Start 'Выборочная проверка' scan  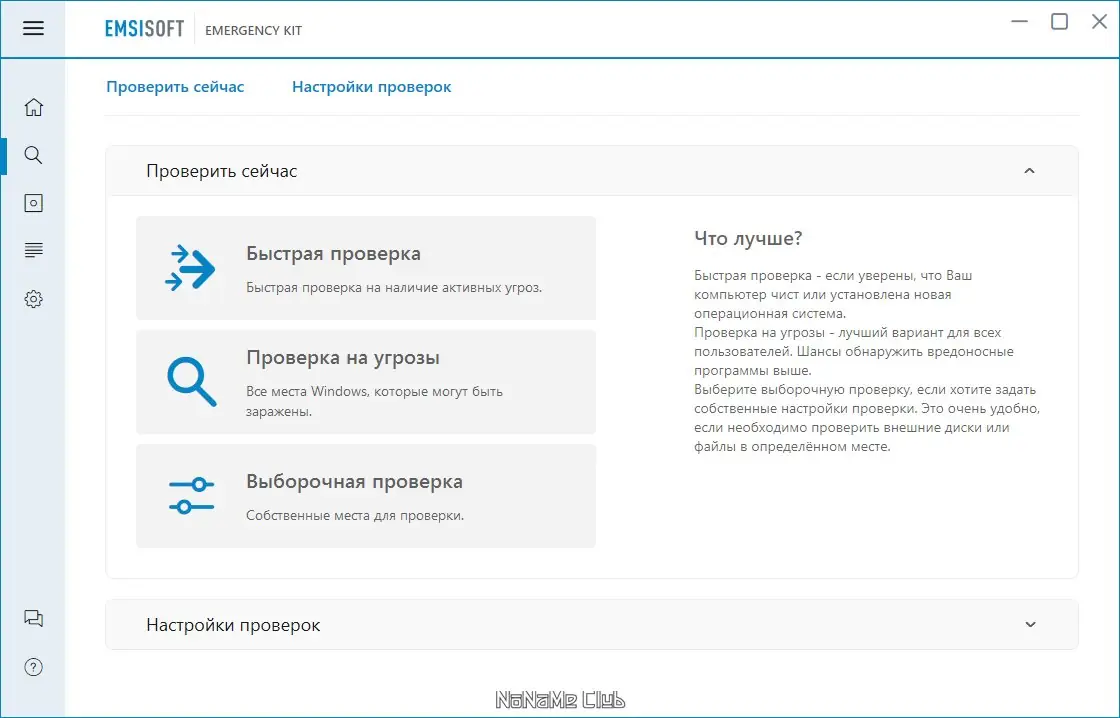[366, 496]
